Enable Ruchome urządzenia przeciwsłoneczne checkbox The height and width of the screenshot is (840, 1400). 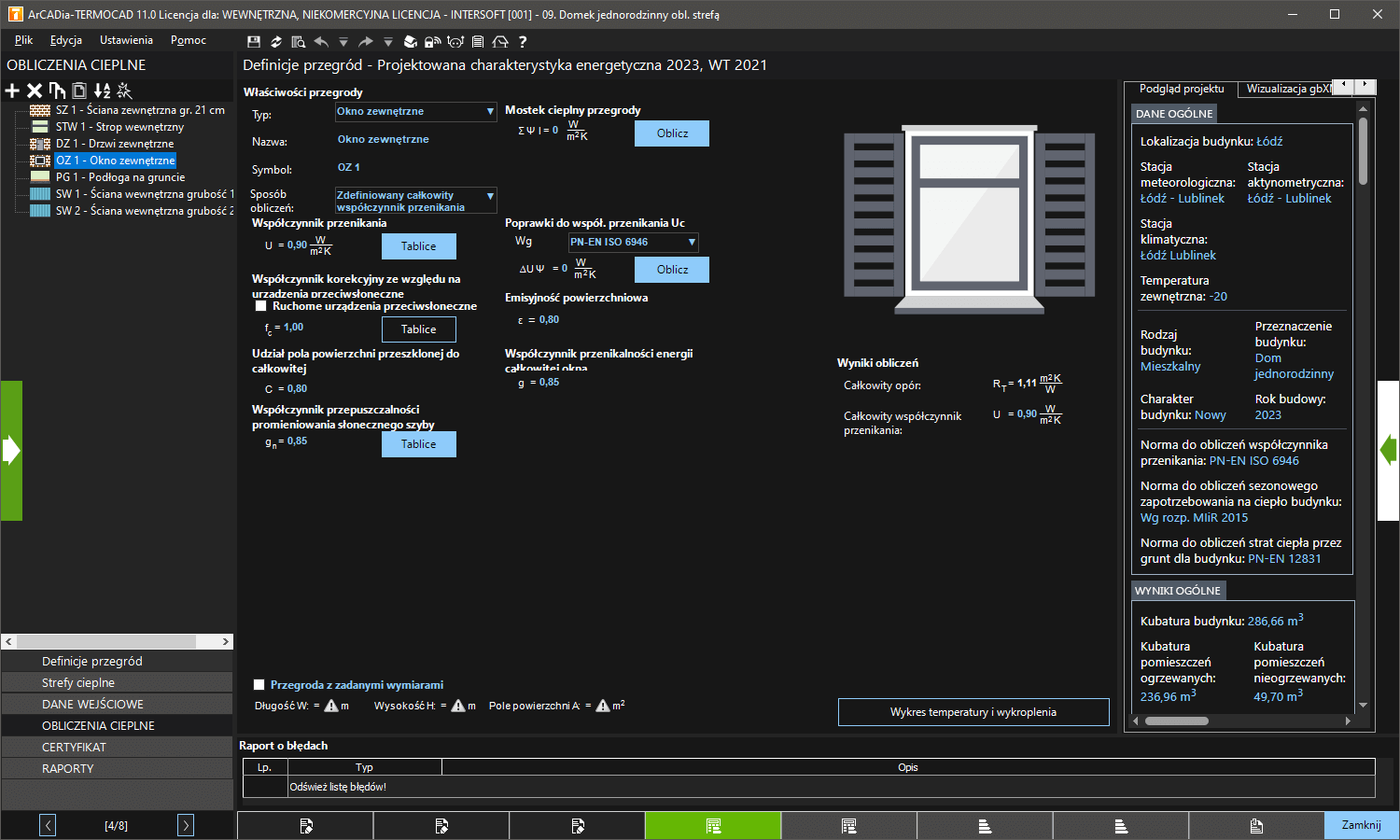click(x=260, y=306)
